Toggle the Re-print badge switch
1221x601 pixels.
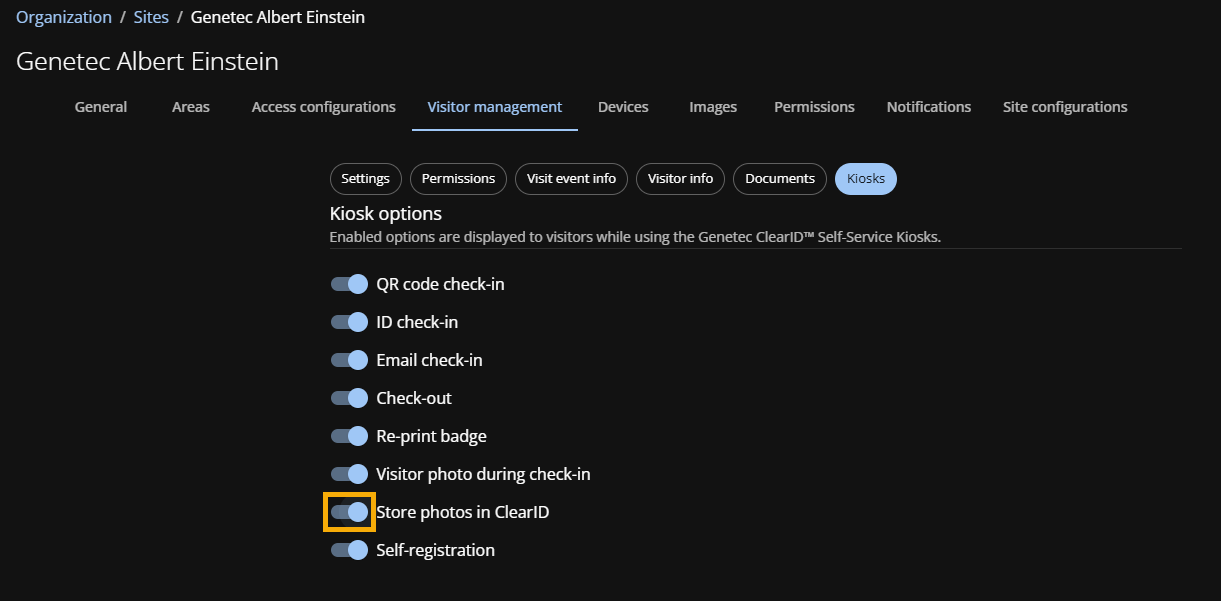coord(349,436)
